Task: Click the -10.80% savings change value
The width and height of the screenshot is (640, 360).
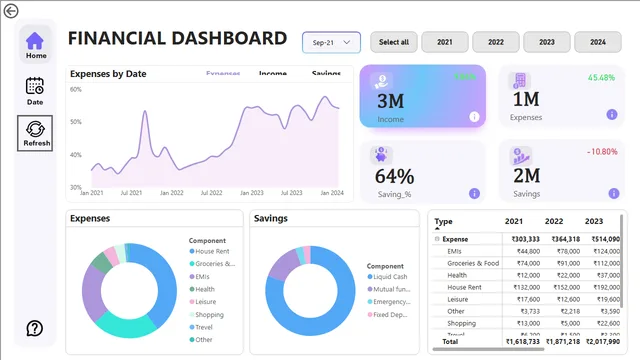Action: [602, 152]
